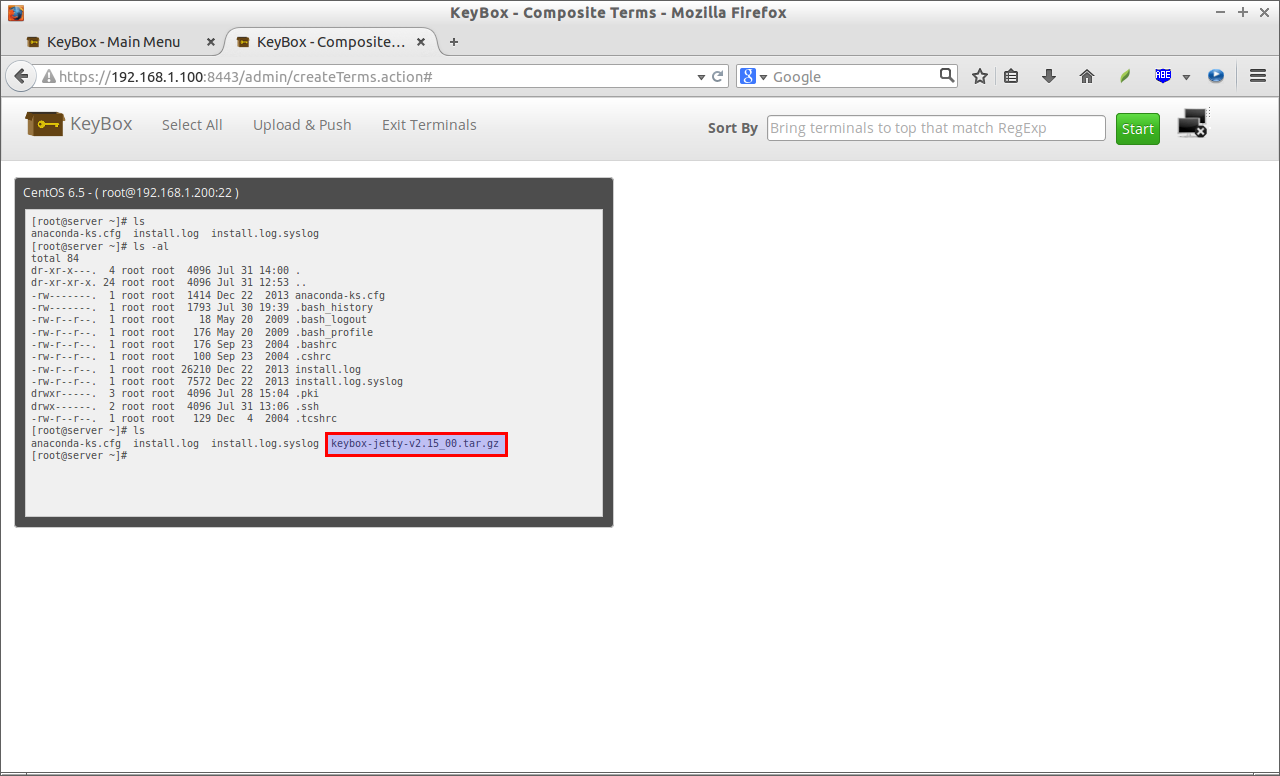This screenshot has width=1280, height=776.
Task: Click the .pki directory listing row
Action: click(x=177, y=394)
